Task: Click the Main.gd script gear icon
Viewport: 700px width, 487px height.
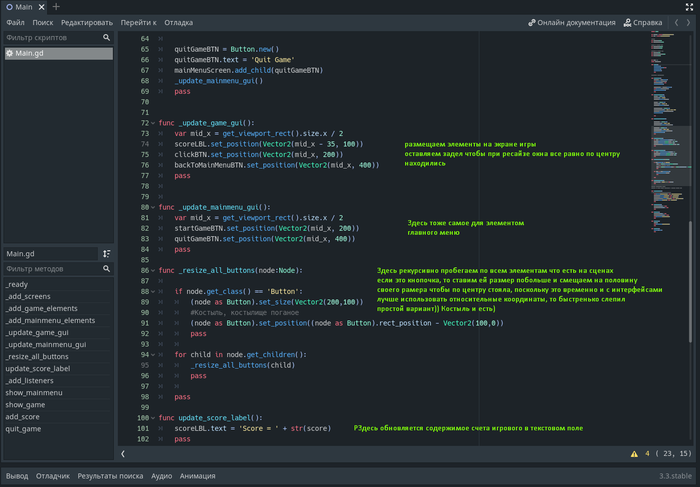Action: (x=10, y=53)
